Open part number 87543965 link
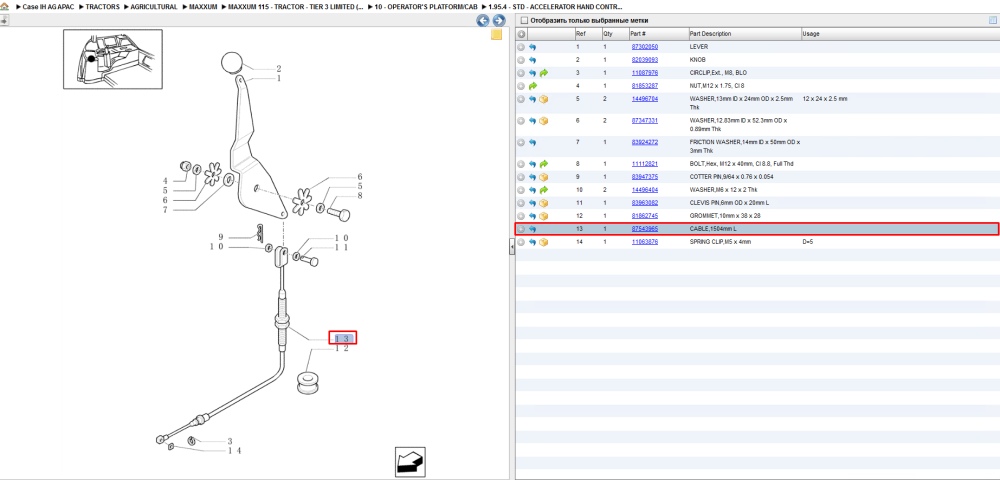This screenshot has height=480, width=1000. click(x=644, y=229)
